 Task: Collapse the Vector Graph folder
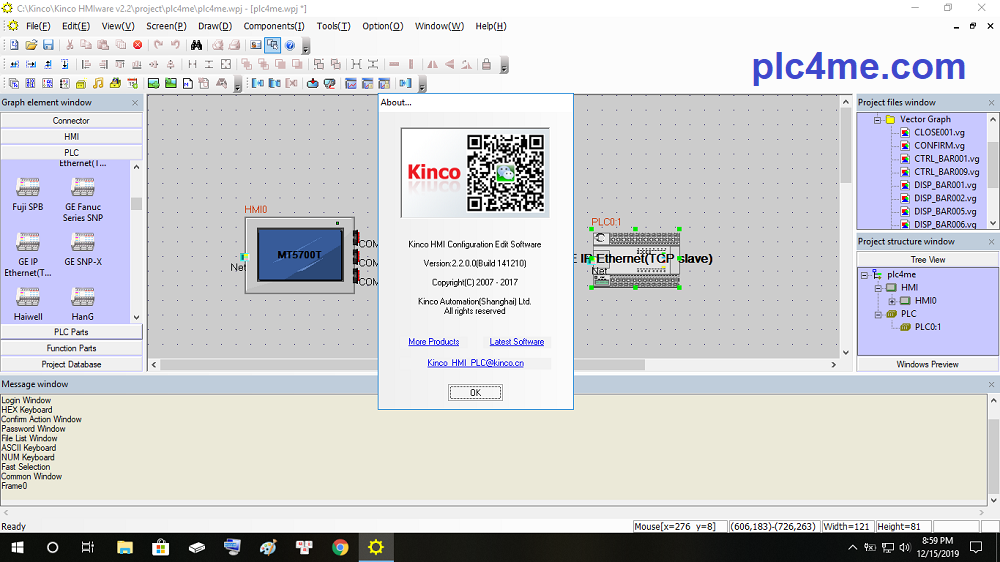click(876, 119)
